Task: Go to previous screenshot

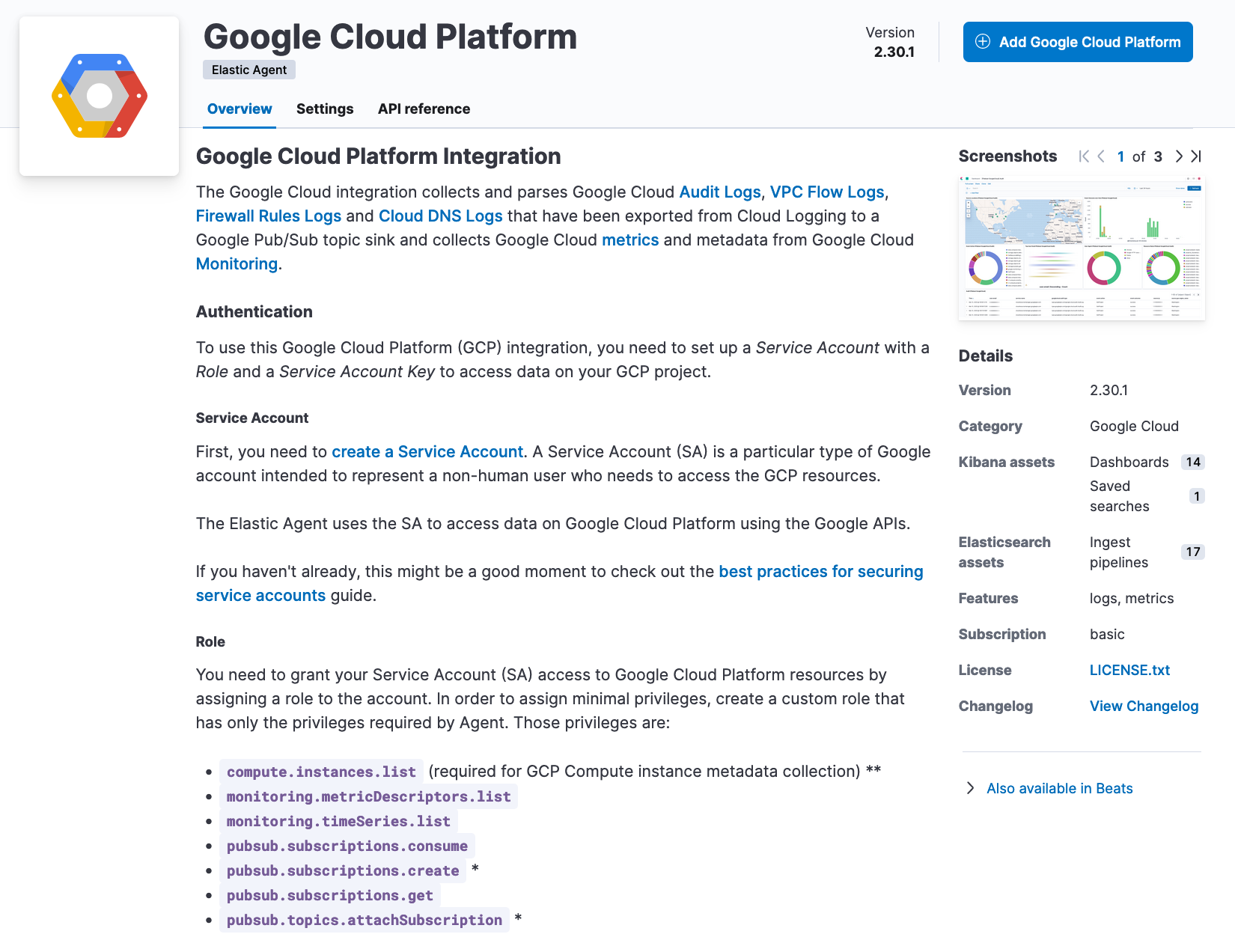Action: [x=1101, y=156]
